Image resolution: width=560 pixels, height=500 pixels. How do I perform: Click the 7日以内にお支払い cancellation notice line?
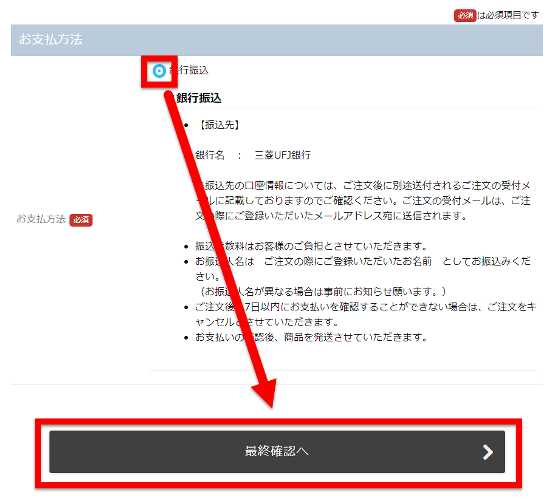[365, 314]
